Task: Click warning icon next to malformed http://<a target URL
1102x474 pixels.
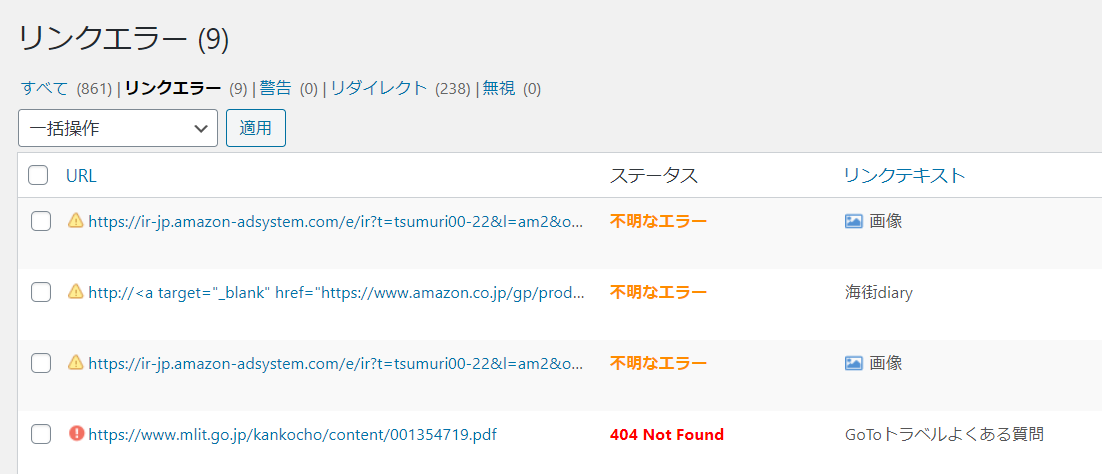Action: 75,292
